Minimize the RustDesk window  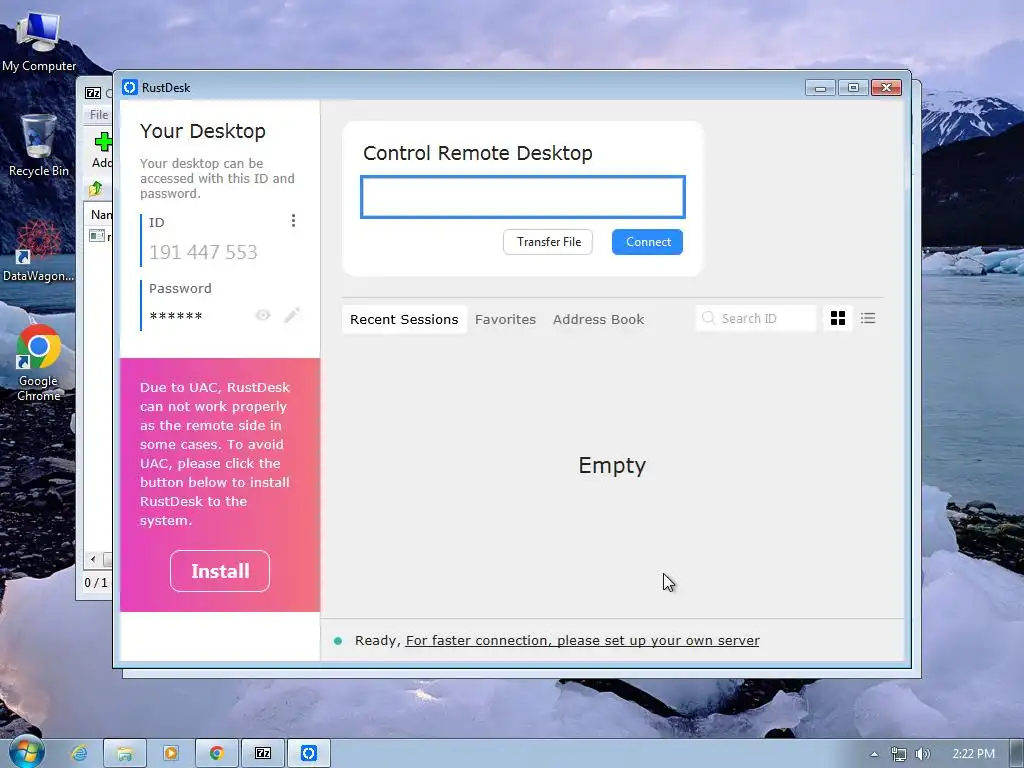[820, 88]
